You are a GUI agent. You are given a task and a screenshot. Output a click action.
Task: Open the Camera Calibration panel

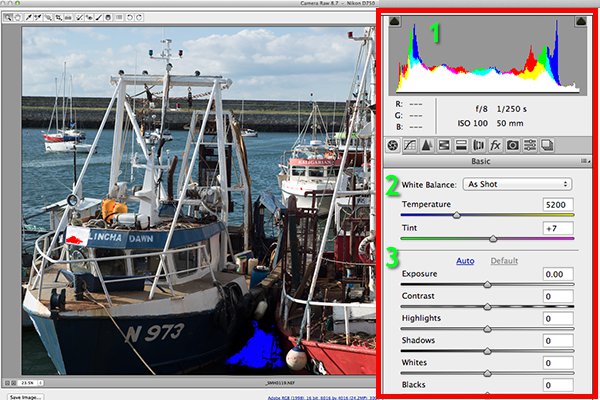512,145
